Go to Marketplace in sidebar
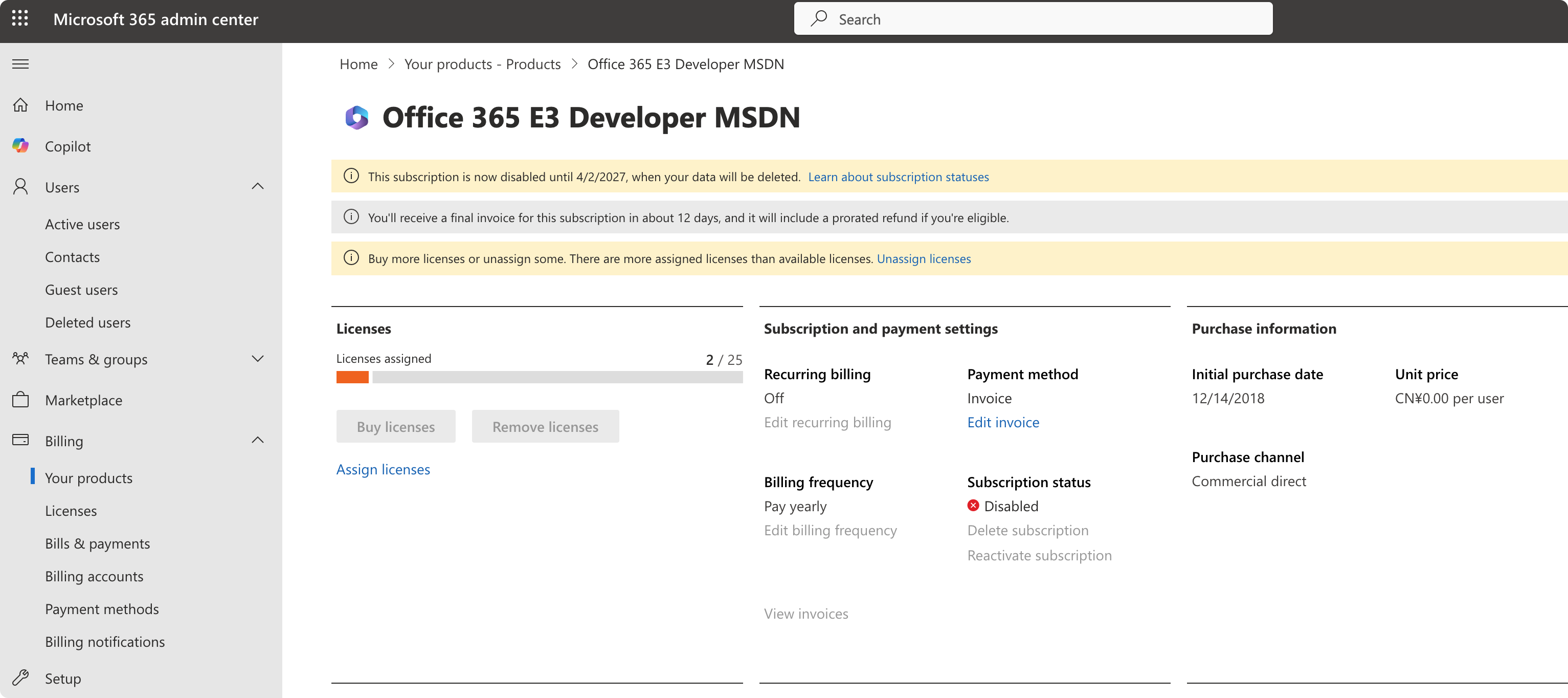Image resolution: width=1568 pixels, height=698 pixels. [83, 400]
